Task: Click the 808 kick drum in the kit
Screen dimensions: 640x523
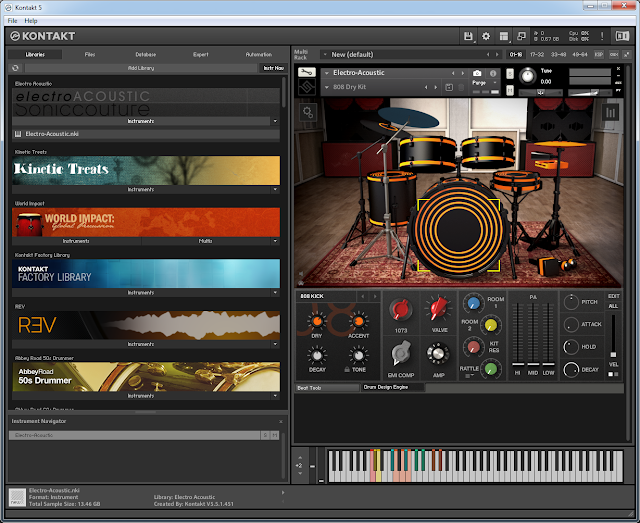Action: (x=457, y=229)
